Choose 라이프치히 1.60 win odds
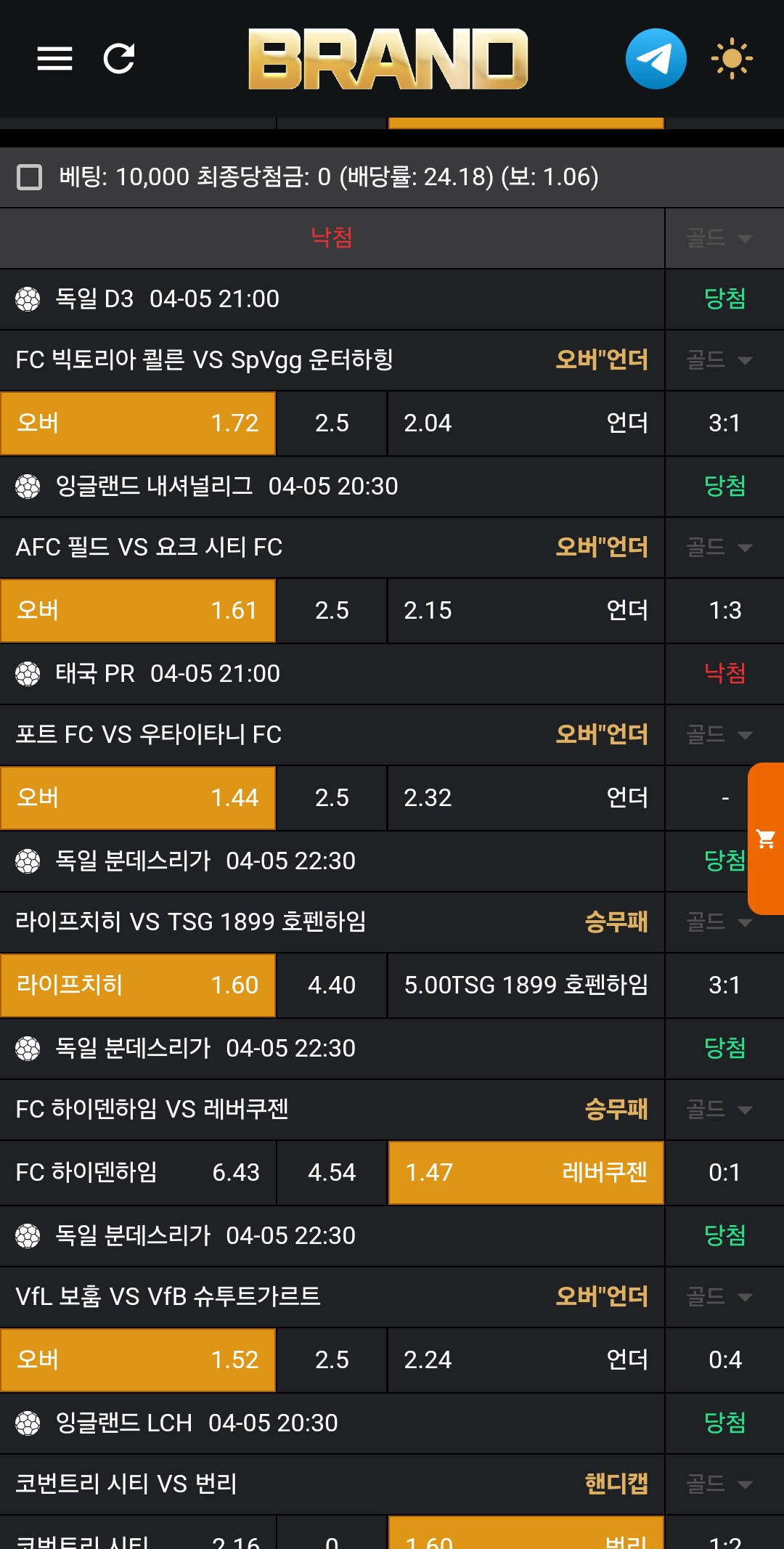784x1549 pixels. pyautogui.click(x=138, y=985)
